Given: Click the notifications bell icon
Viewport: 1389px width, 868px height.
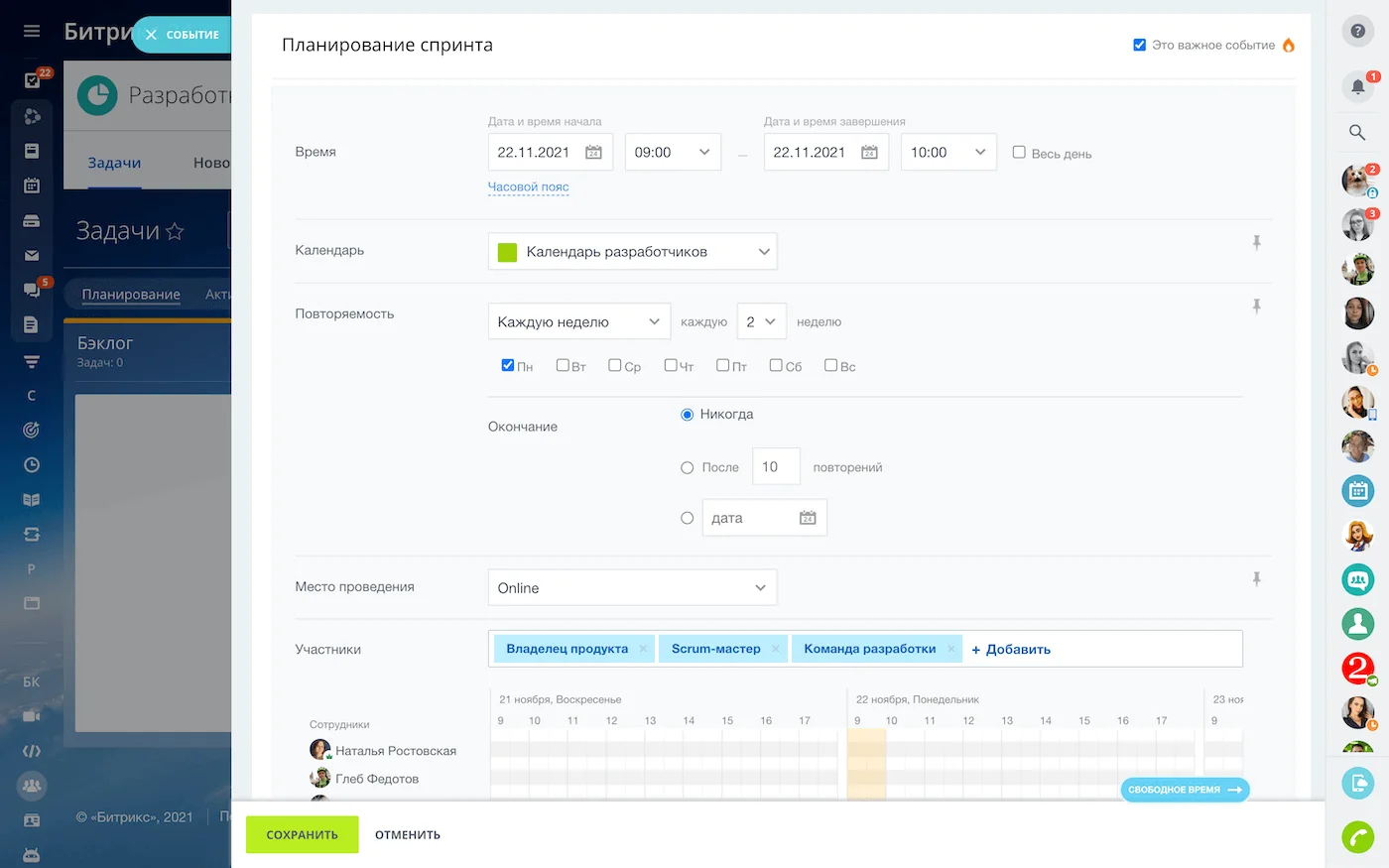Looking at the screenshot, I should (1357, 87).
